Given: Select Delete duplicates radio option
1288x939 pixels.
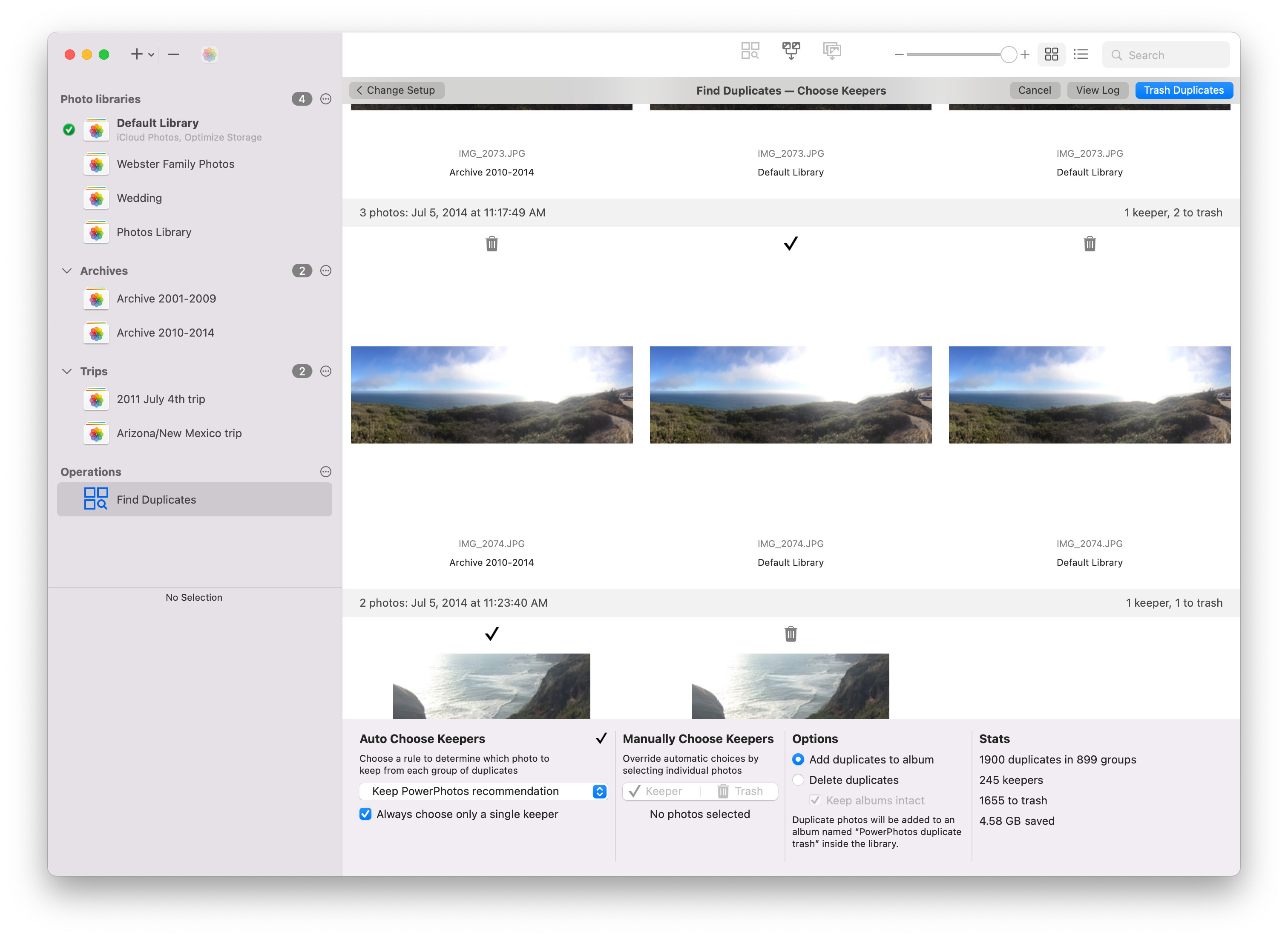Looking at the screenshot, I should (798, 780).
